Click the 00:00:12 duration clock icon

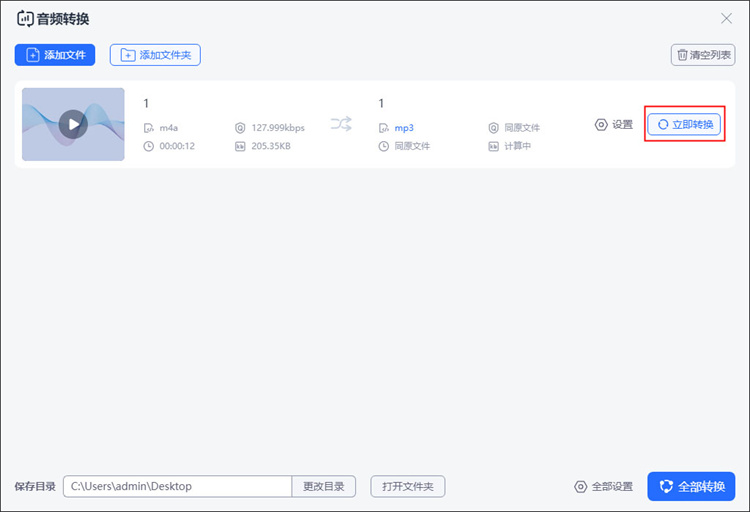[149, 146]
